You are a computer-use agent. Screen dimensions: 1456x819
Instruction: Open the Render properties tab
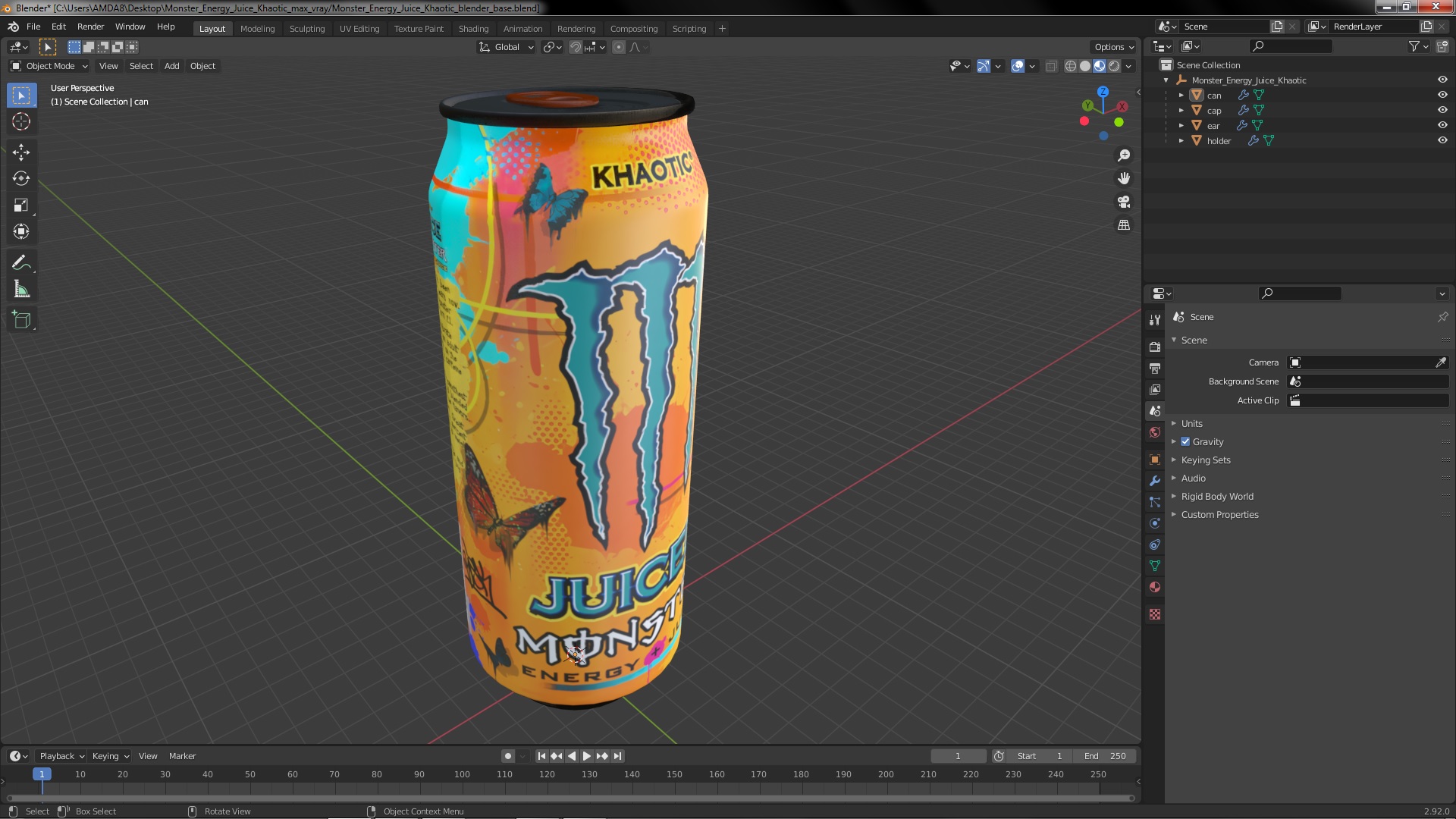[x=1155, y=347]
